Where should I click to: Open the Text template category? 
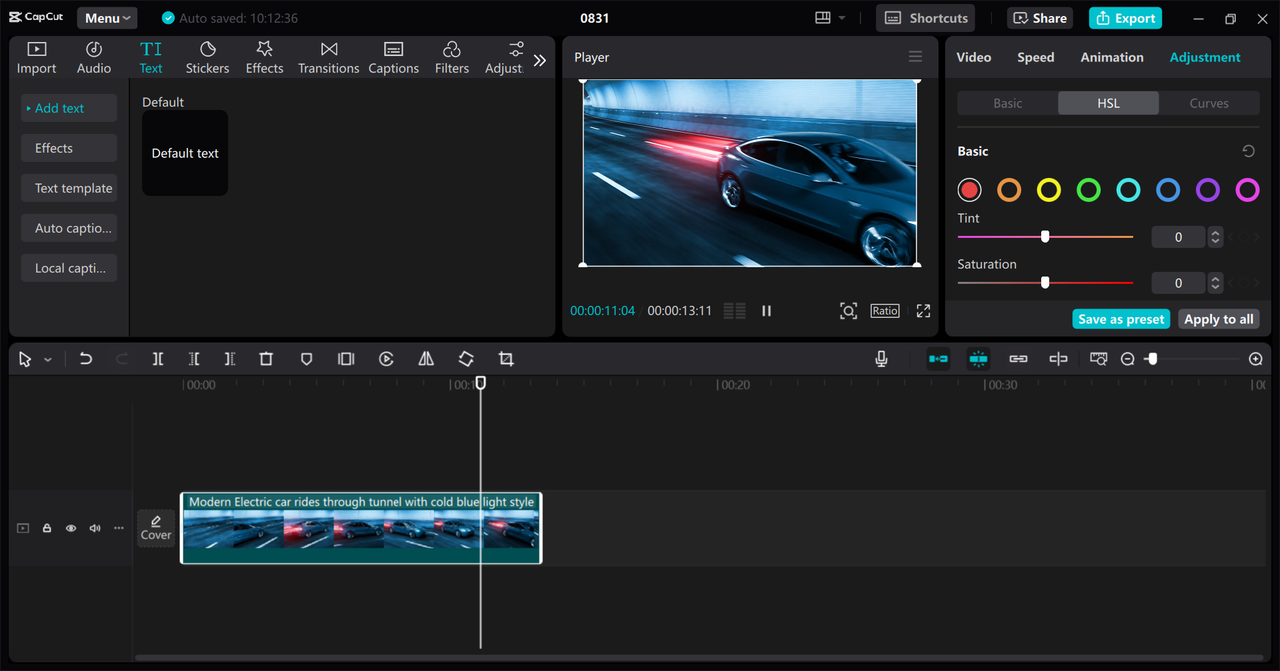point(69,188)
